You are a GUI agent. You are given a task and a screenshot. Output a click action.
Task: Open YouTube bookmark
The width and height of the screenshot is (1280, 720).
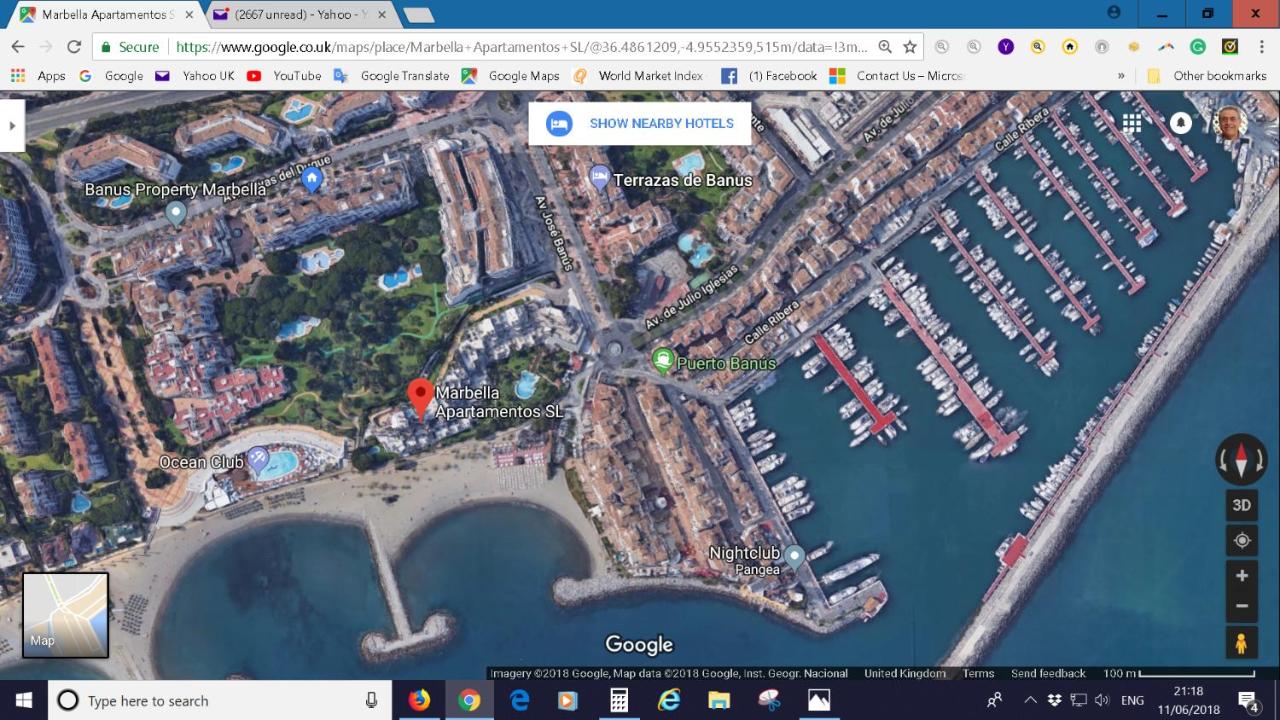pos(284,76)
